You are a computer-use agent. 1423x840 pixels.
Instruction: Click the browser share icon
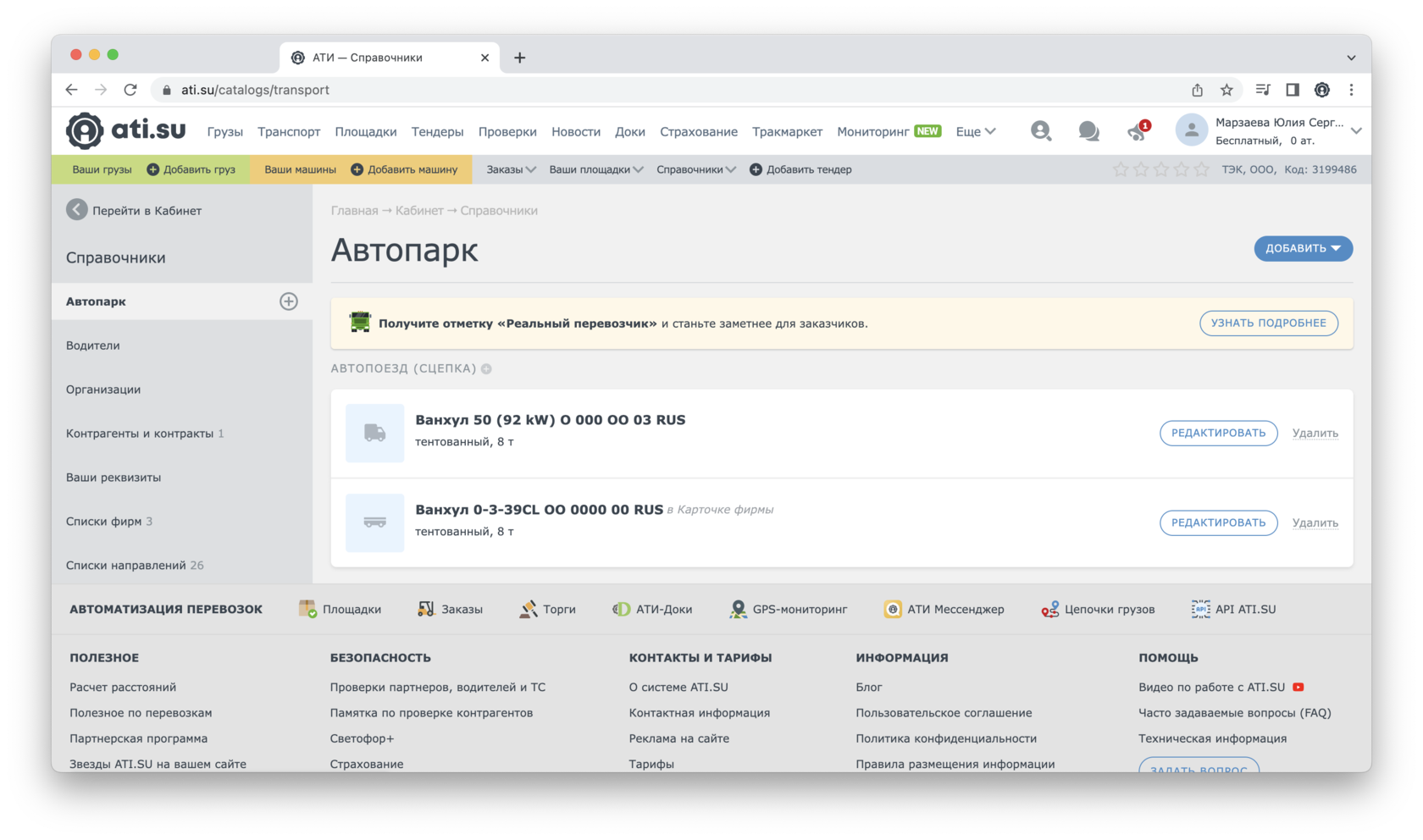1197,90
